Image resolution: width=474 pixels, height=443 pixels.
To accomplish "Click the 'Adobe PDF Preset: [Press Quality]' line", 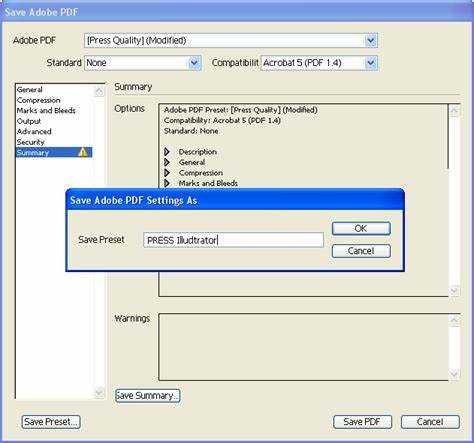I will coord(241,110).
